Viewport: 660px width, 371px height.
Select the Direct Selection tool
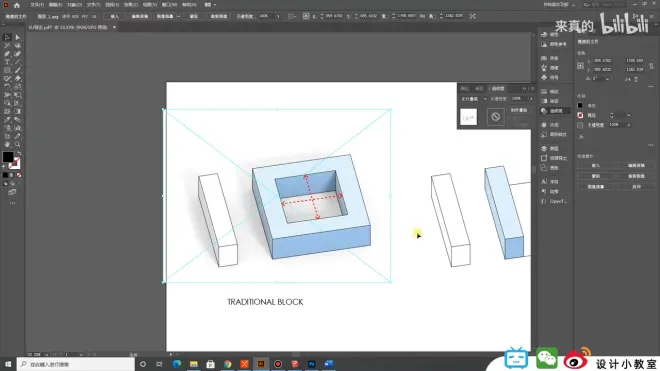click(18, 37)
